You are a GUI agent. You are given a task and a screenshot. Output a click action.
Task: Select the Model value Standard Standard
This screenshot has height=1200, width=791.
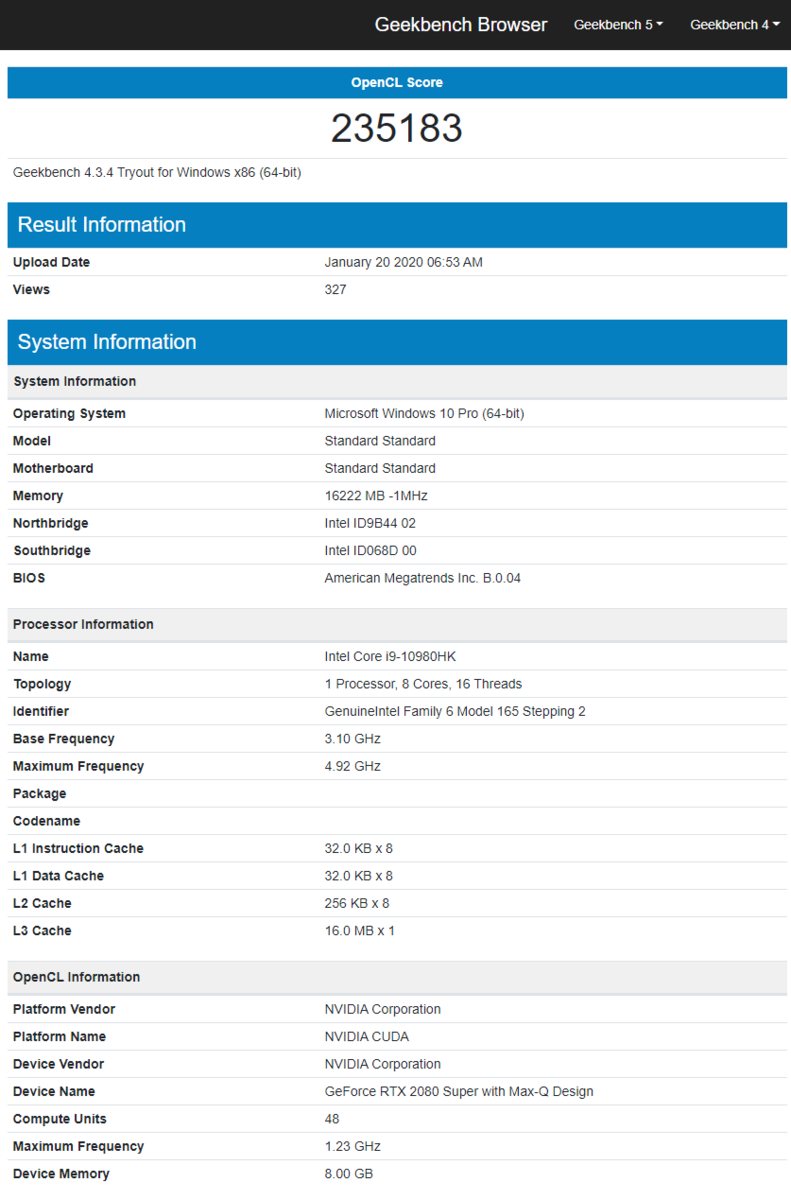tap(380, 441)
